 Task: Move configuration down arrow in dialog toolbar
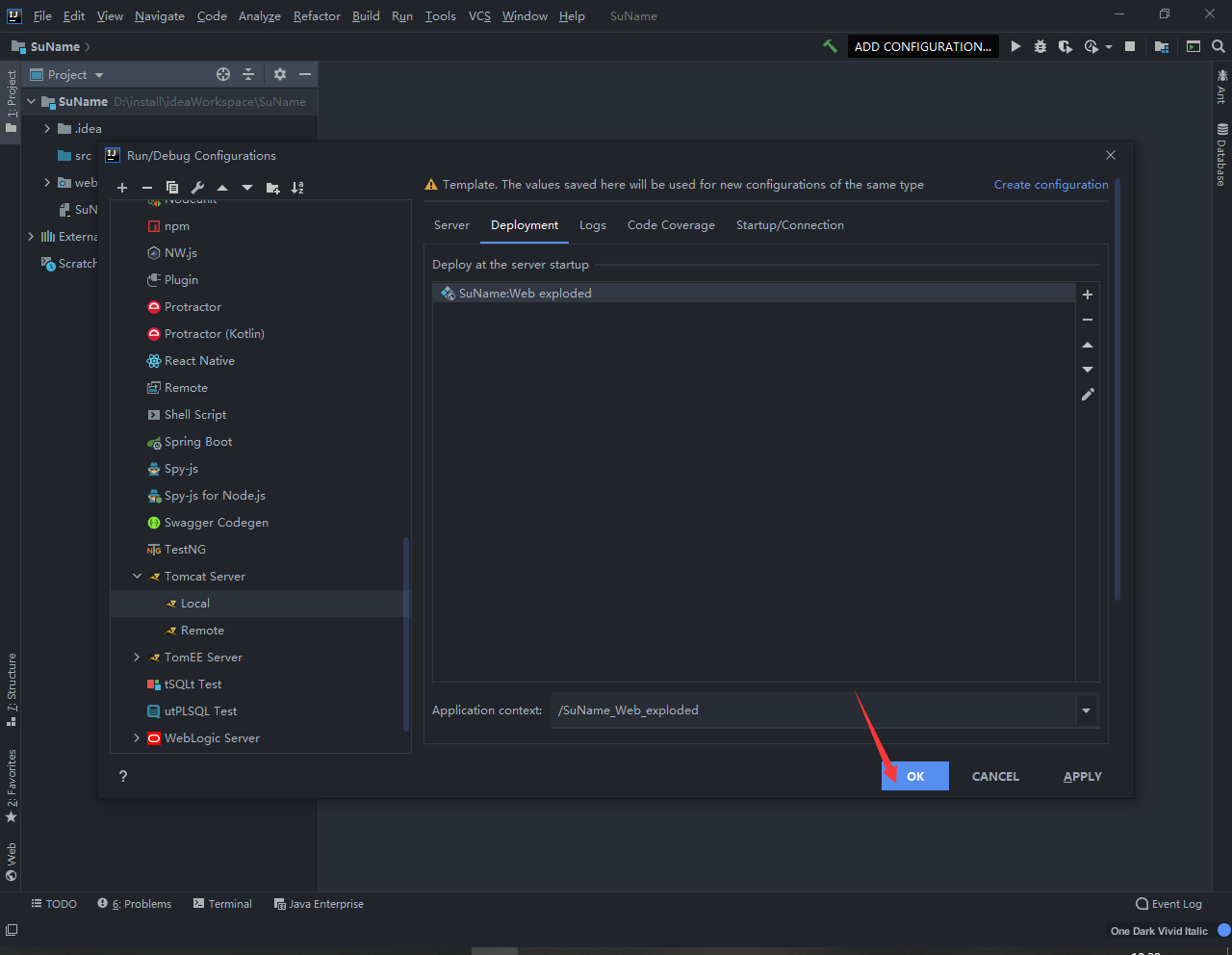(x=247, y=188)
